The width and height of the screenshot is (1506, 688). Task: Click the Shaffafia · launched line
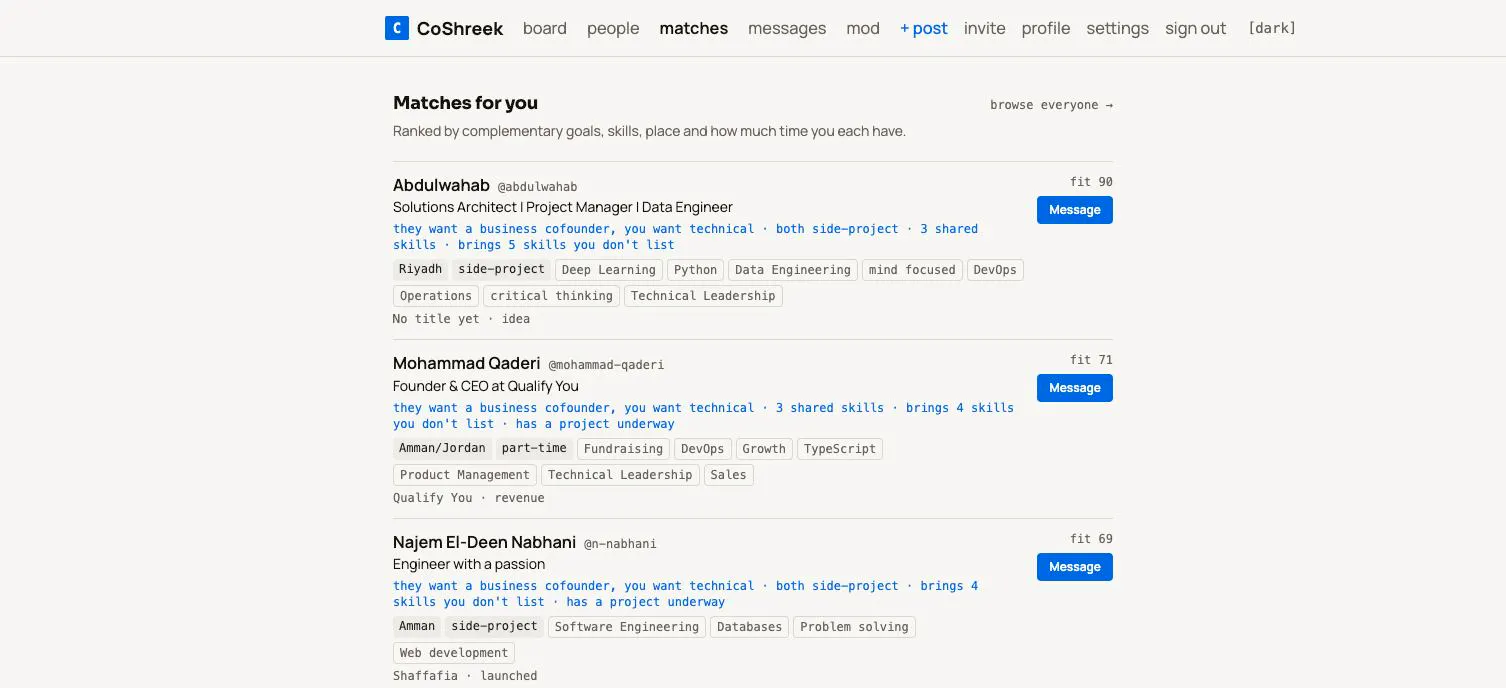tap(465, 676)
